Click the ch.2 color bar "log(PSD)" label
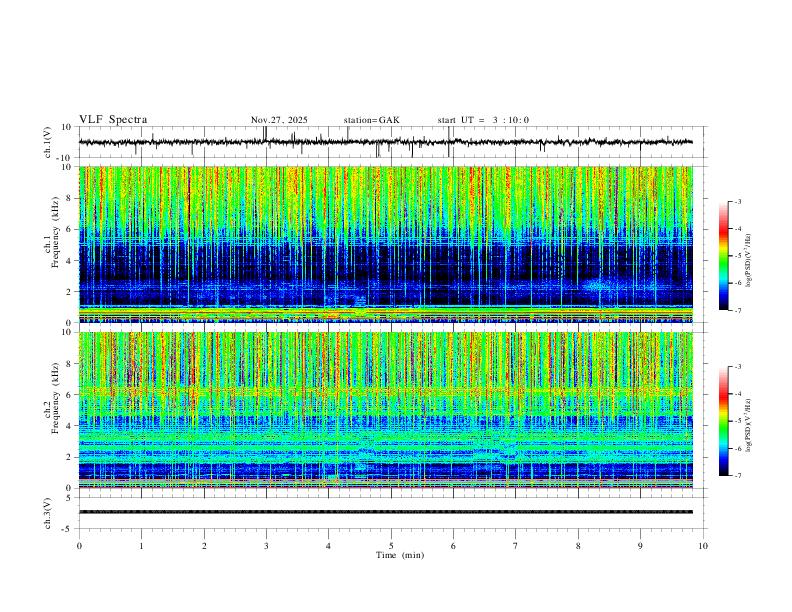The height and width of the screenshot is (612, 792). pos(749,425)
